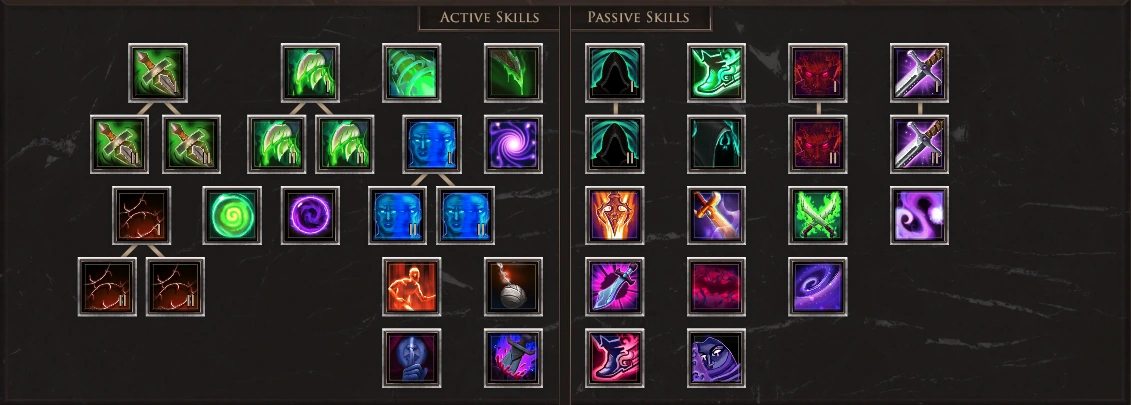This screenshot has height=405, width=1131.
Task: Click the red thorns skill tier I
Action: tap(142, 216)
